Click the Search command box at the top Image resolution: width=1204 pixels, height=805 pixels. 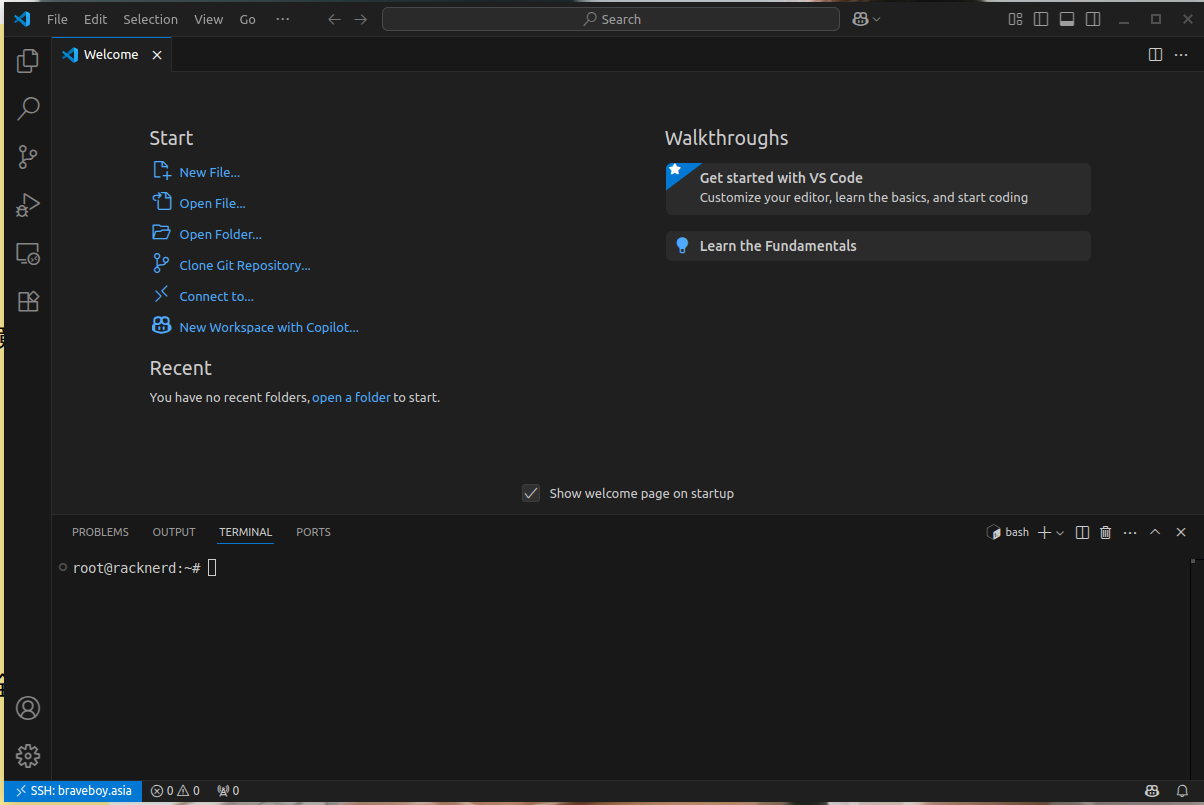coord(610,18)
